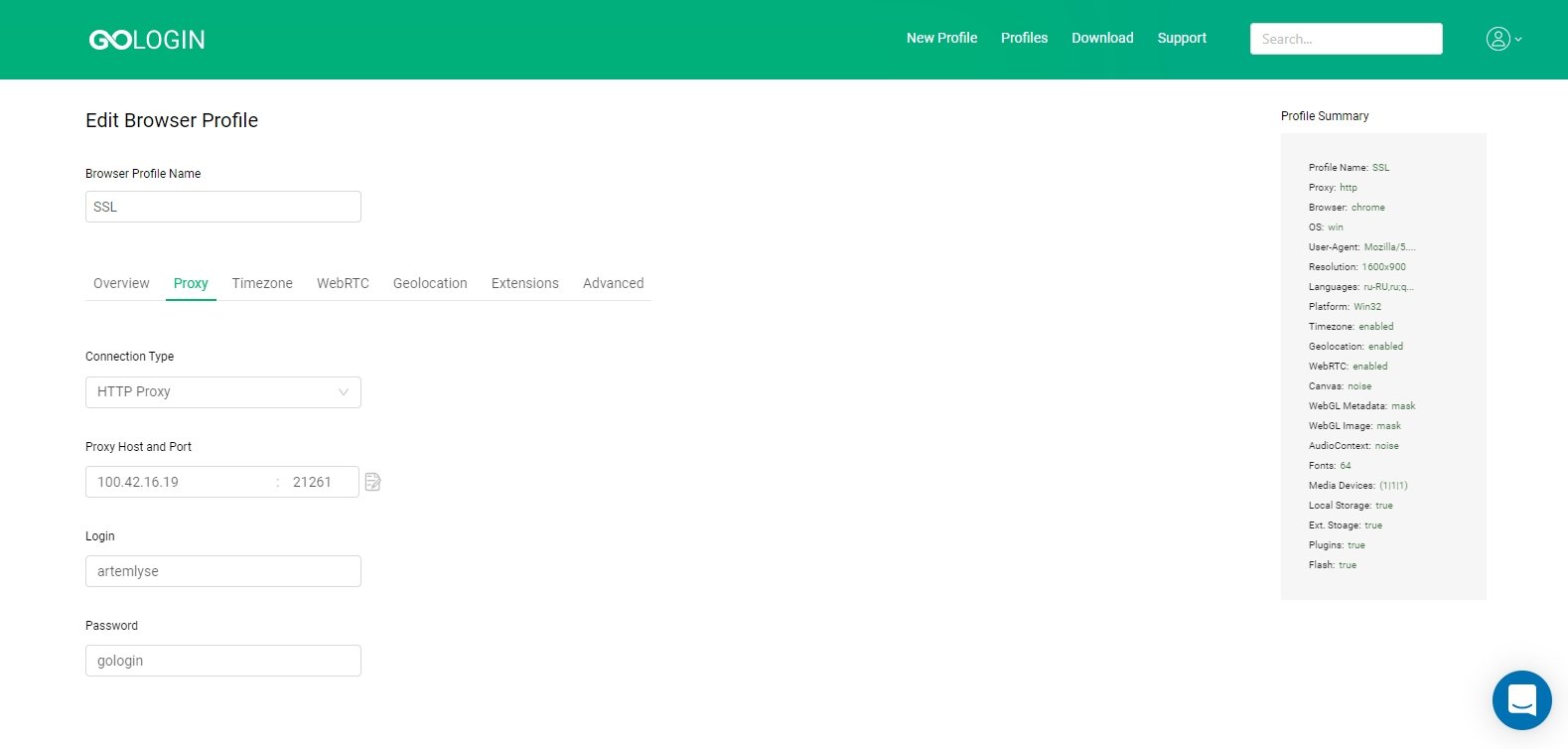The image size is (1568, 749).
Task: Open the Support link
Action: click(1182, 38)
